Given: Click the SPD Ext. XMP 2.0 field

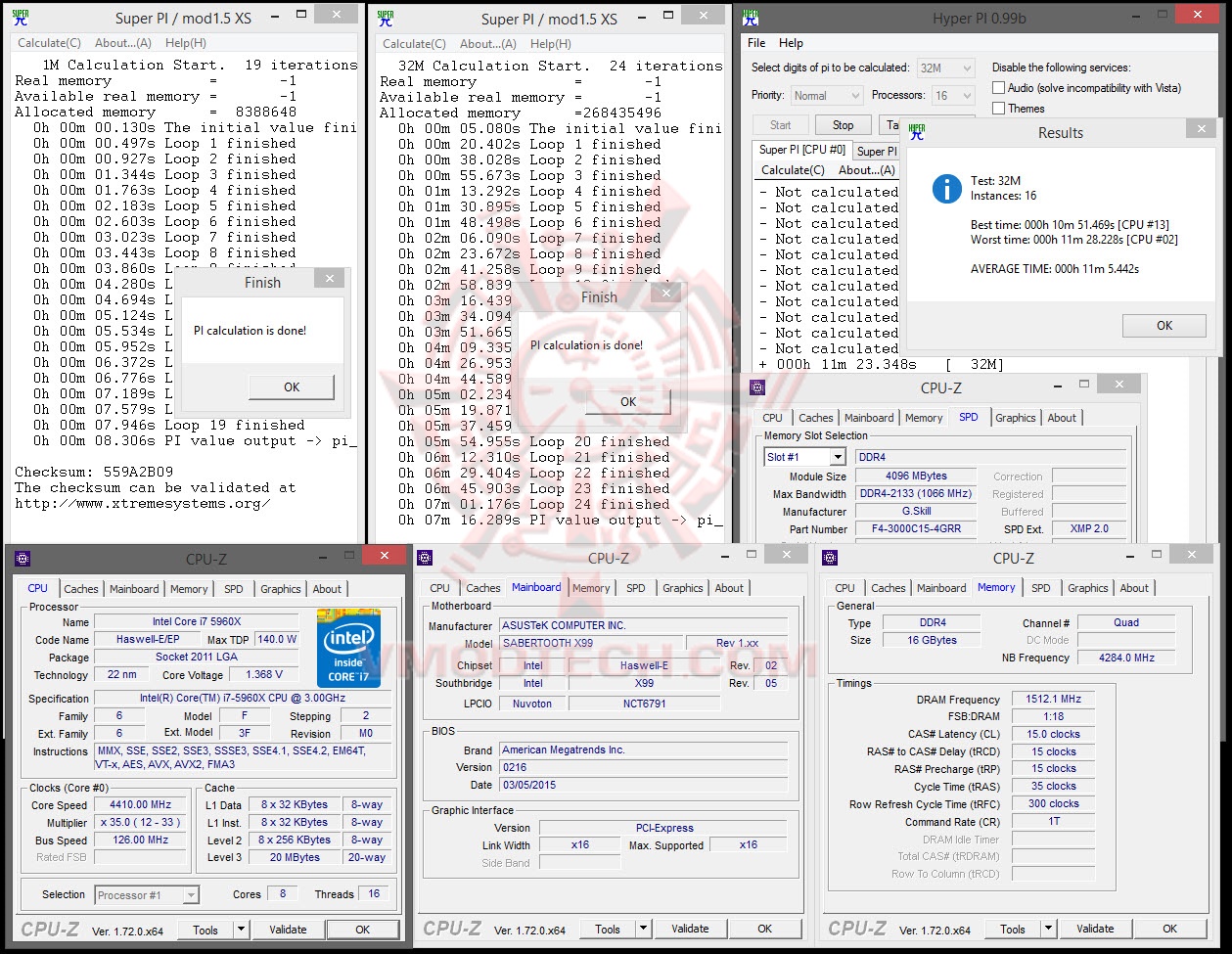Looking at the screenshot, I should (1089, 529).
